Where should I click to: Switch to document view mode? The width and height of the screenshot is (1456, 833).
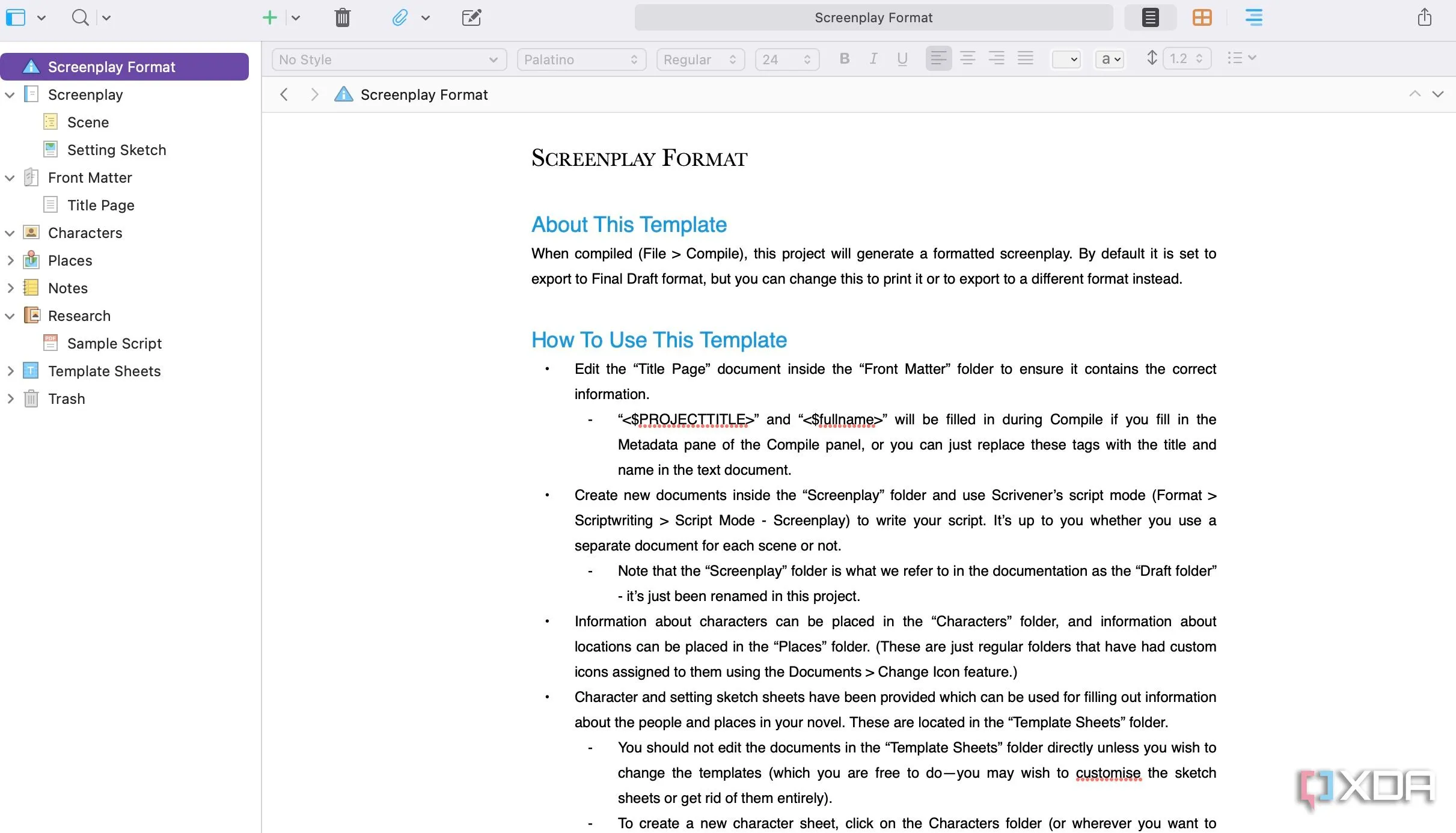[x=1150, y=17]
